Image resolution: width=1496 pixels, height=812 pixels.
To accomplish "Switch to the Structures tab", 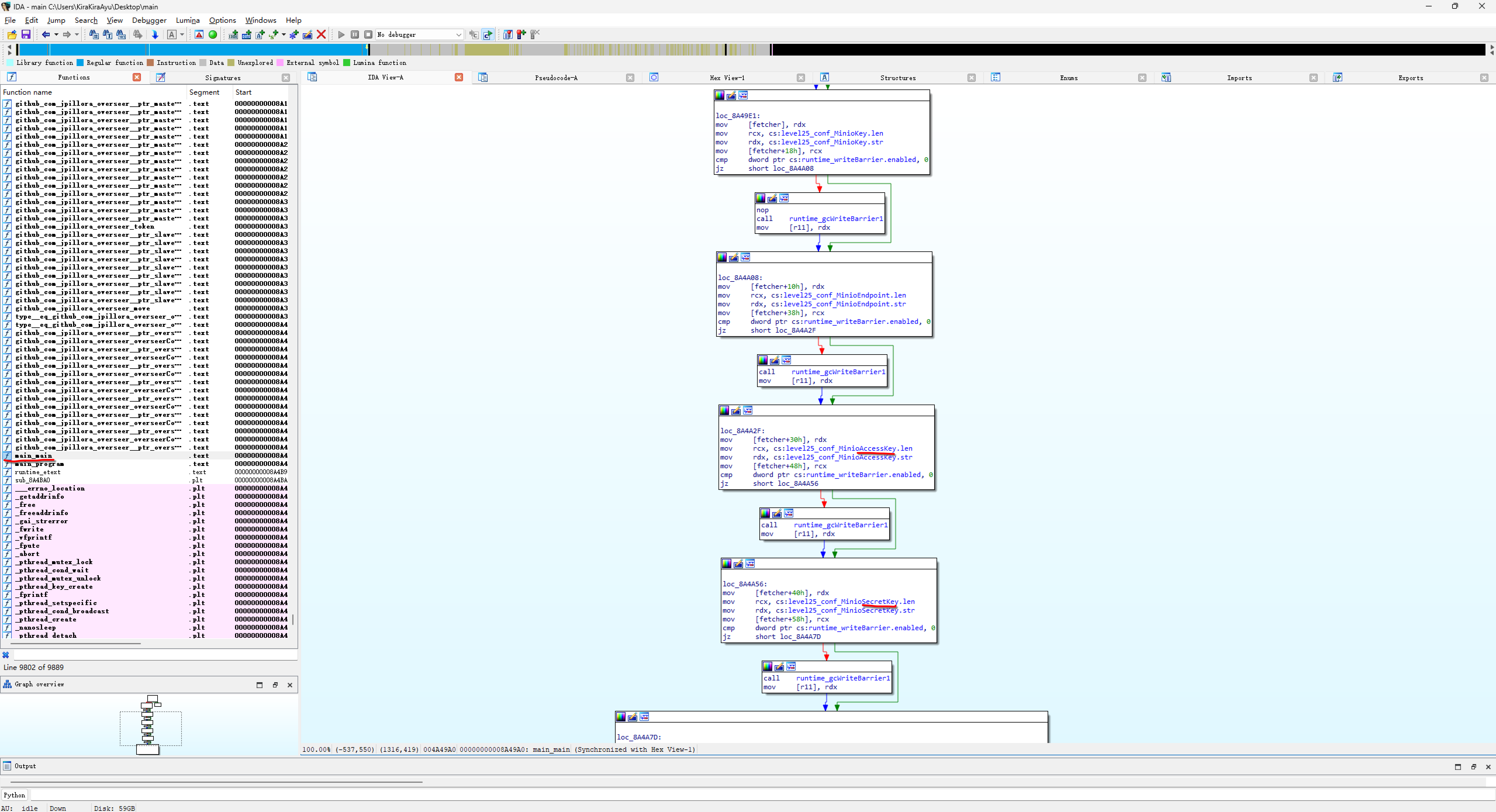I will 898,78.
